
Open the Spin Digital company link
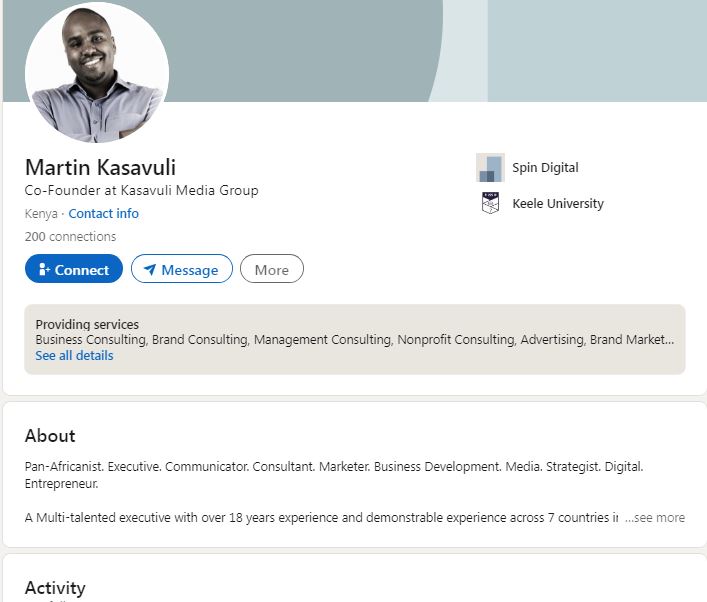(x=545, y=167)
